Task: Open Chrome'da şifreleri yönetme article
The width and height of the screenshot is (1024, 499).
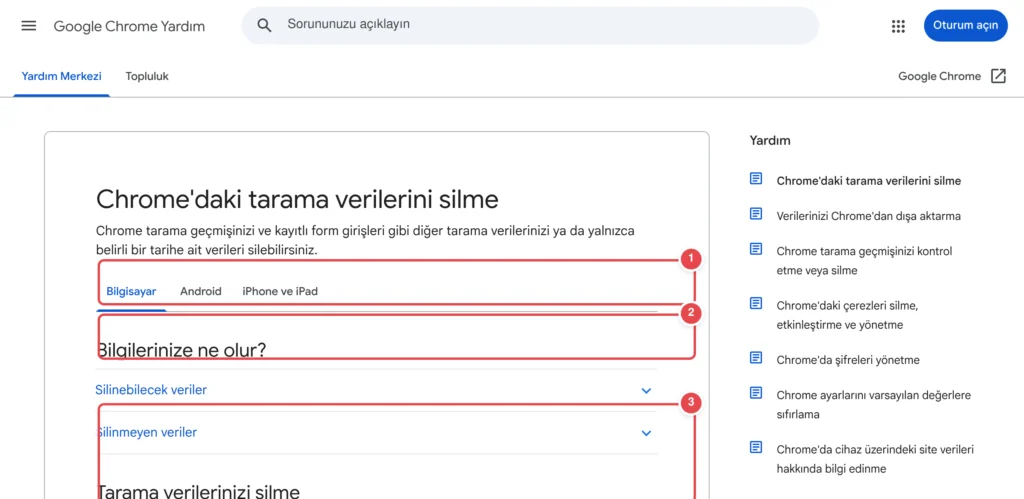Action: point(848,360)
